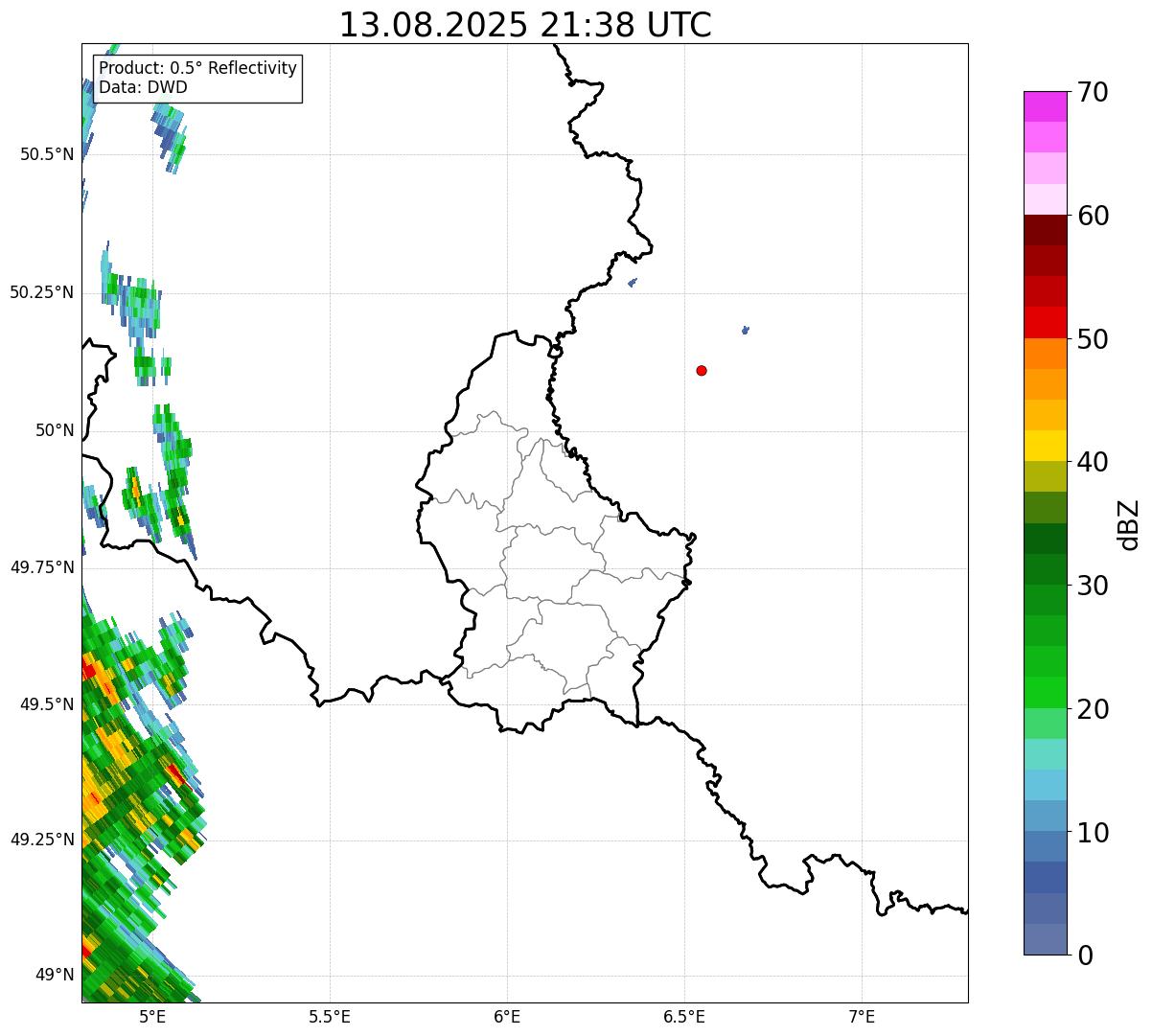Screen dimensions: 1152x1036
Task: Click the light green colorbar segment at 20
Action: pos(1045,724)
